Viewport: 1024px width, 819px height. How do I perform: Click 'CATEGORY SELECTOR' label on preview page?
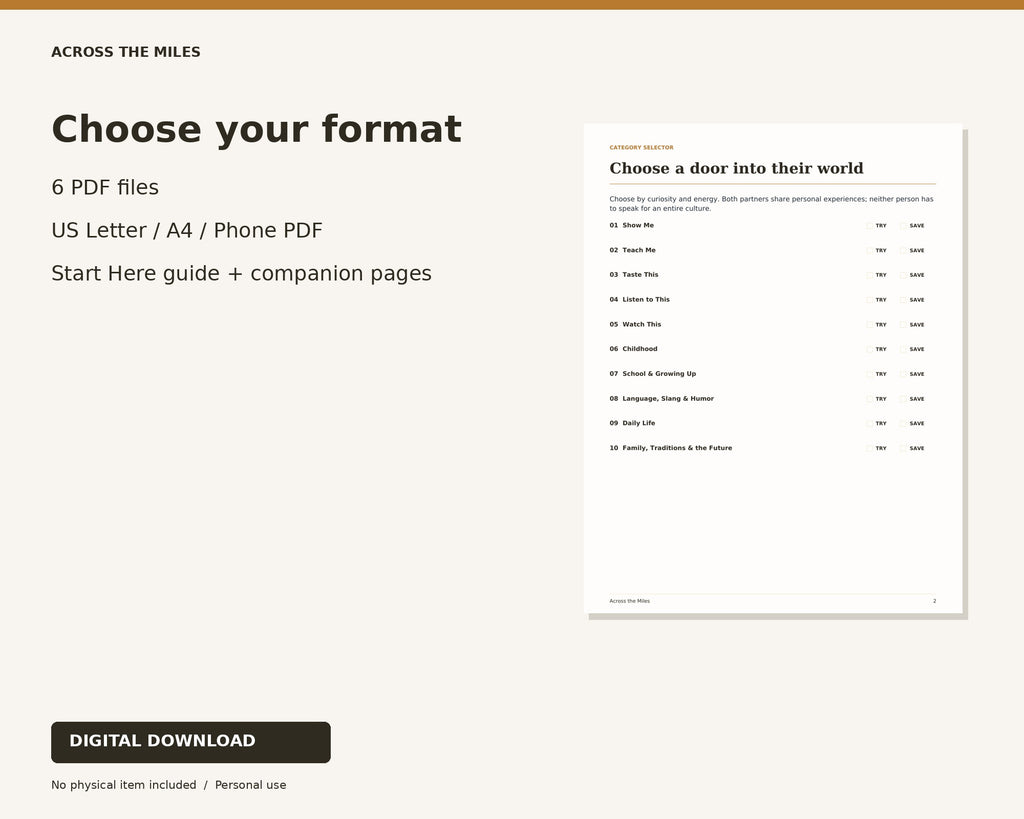click(641, 148)
